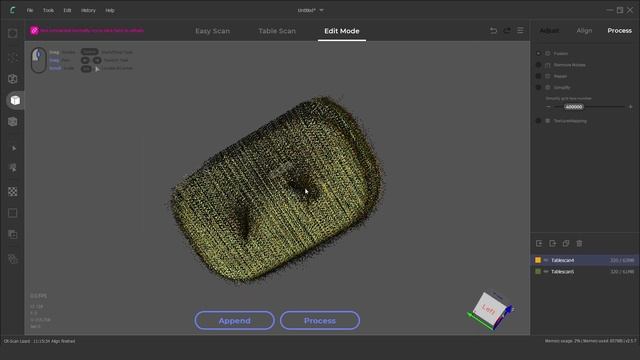Click the overlapping squares sidebar icon
640x360 pixels.
coord(13,234)
